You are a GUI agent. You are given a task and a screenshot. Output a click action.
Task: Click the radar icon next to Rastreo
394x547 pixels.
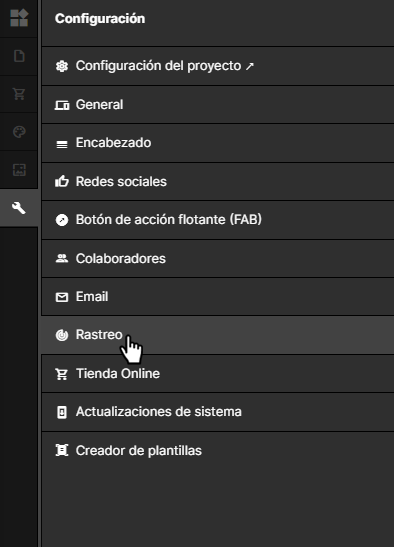pyautogui.click(x=62, y=335)
